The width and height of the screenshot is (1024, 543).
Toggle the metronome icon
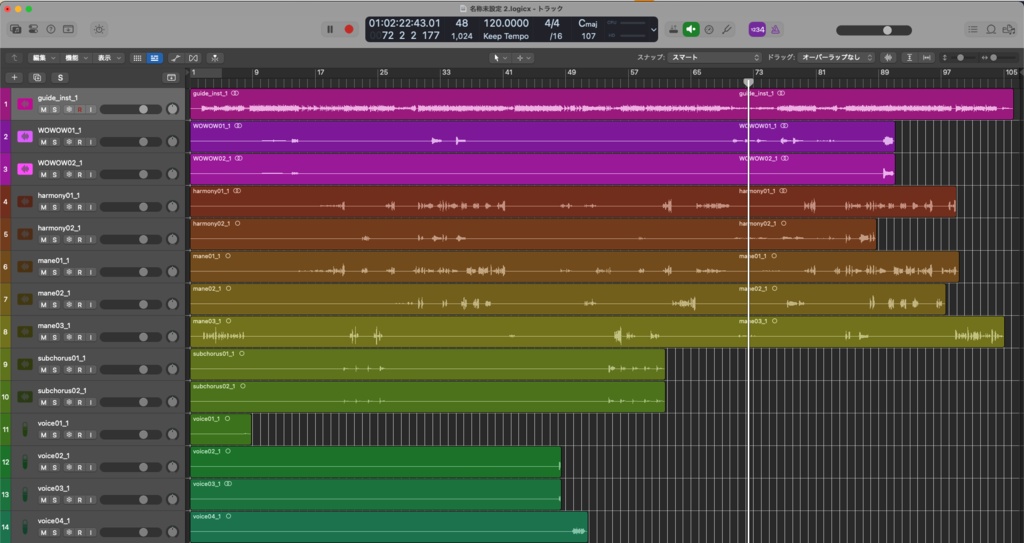(776, 29)
